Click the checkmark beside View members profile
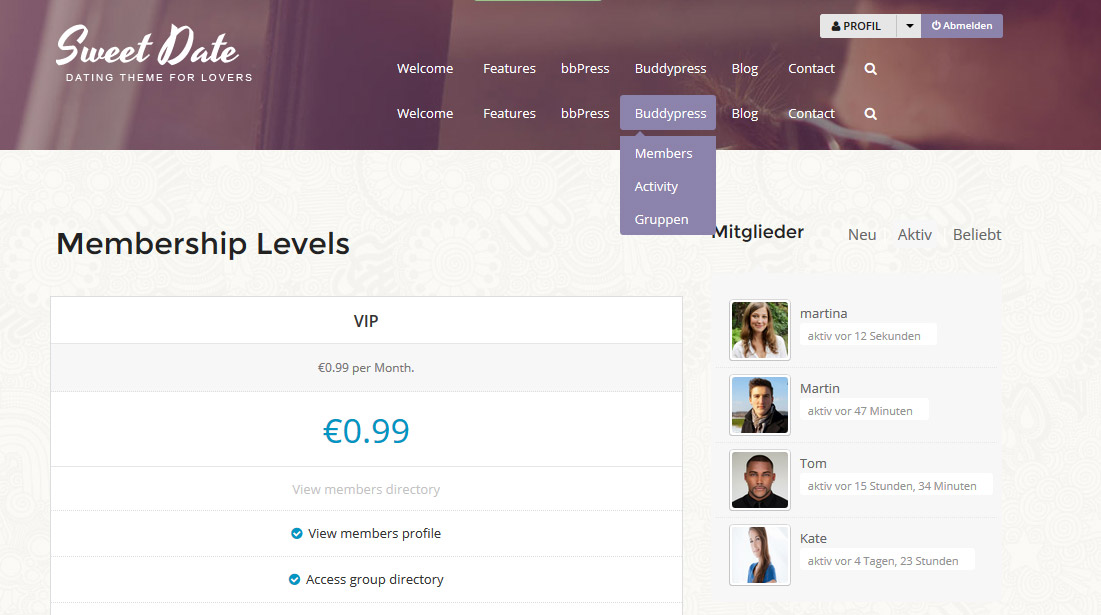This screenshot has height=615, width=1101. click(x=296, y=534)
